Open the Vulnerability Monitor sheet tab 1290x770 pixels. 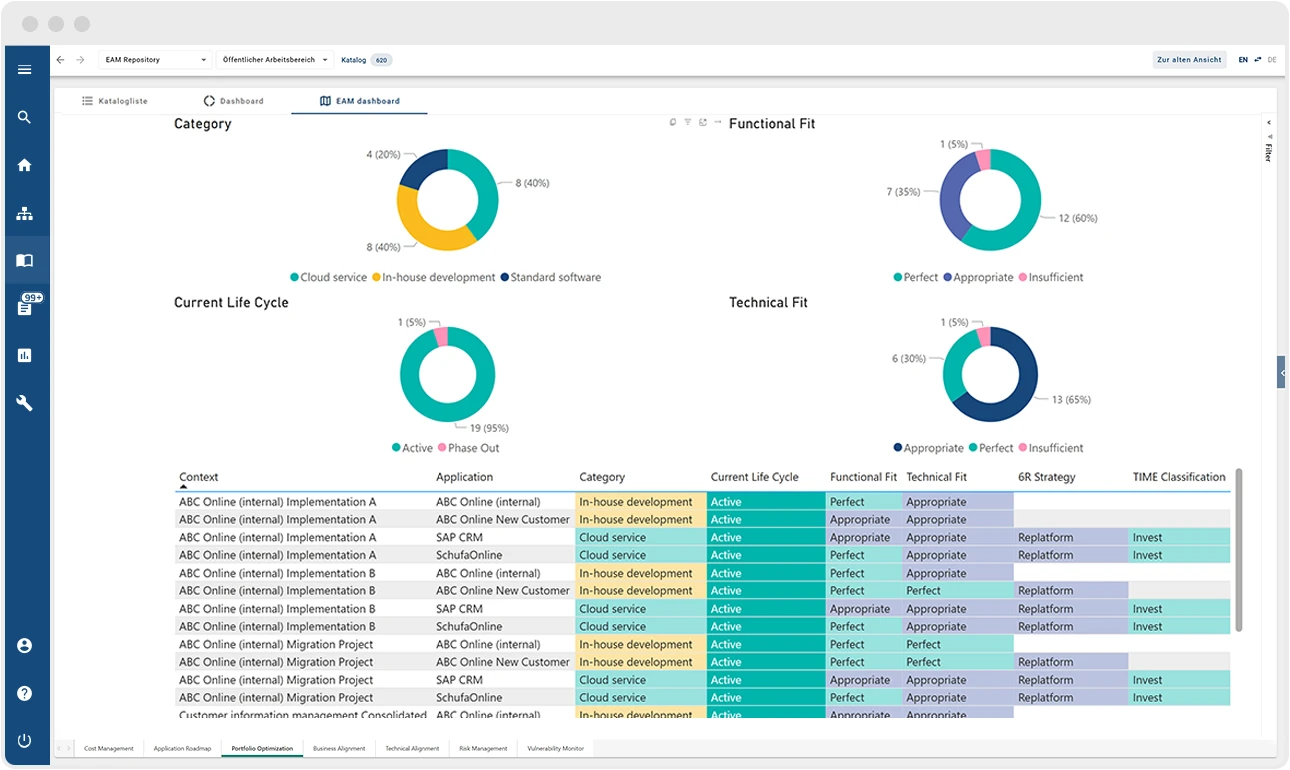(555, 748)
